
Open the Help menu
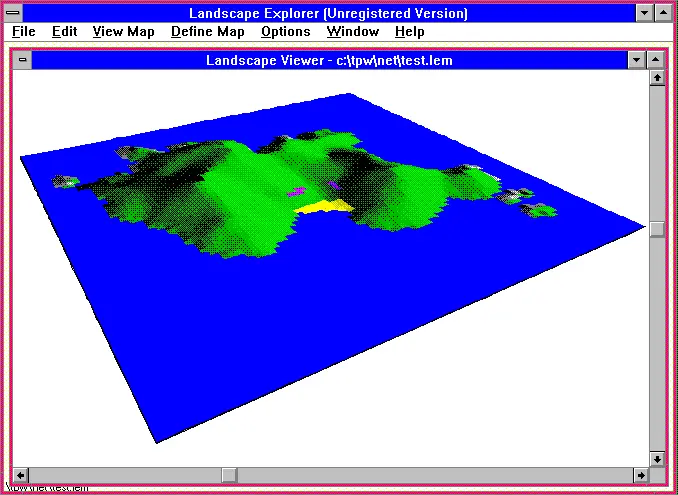pyautogui.click(x=409, y=32)
